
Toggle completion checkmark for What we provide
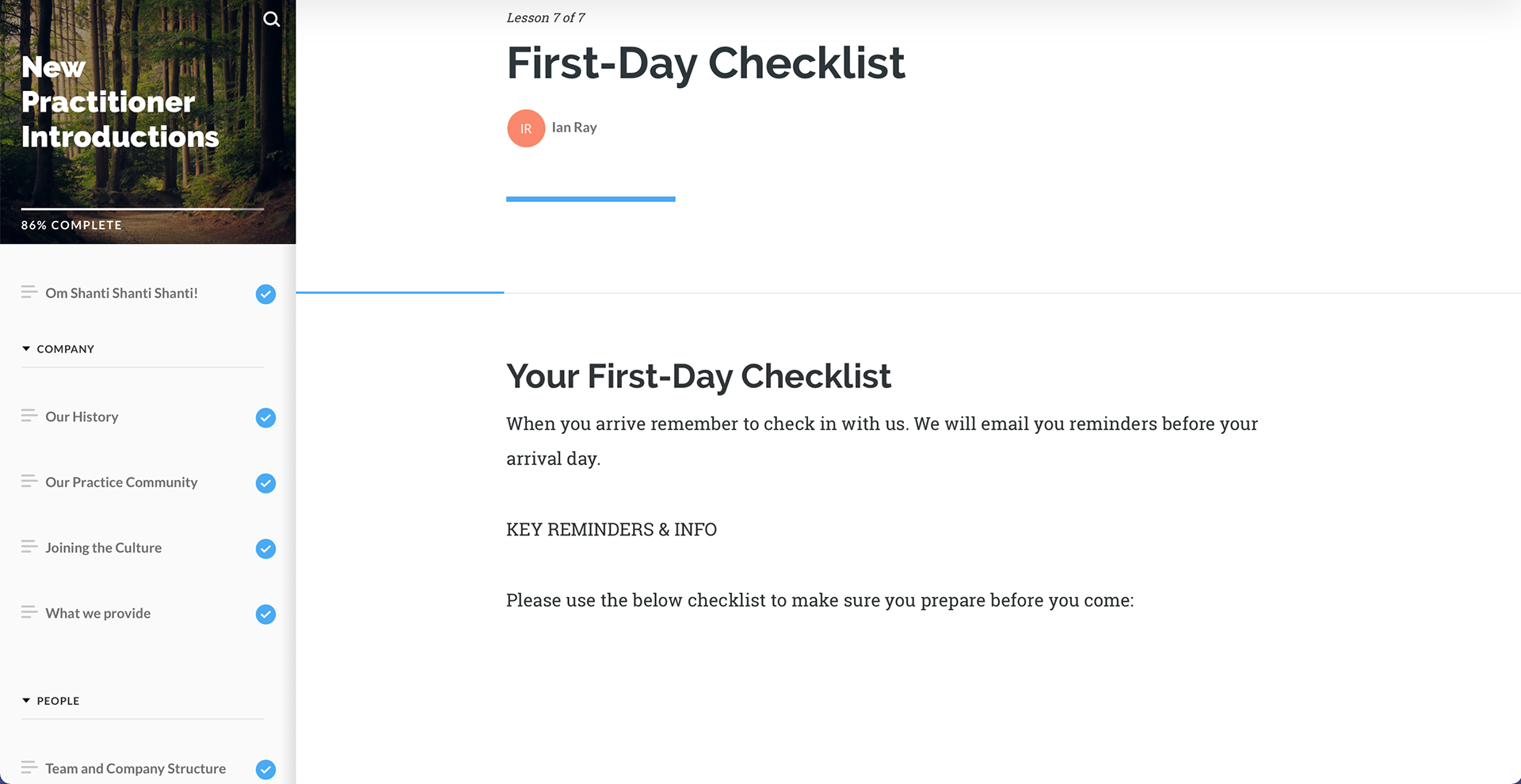(266, 615)
